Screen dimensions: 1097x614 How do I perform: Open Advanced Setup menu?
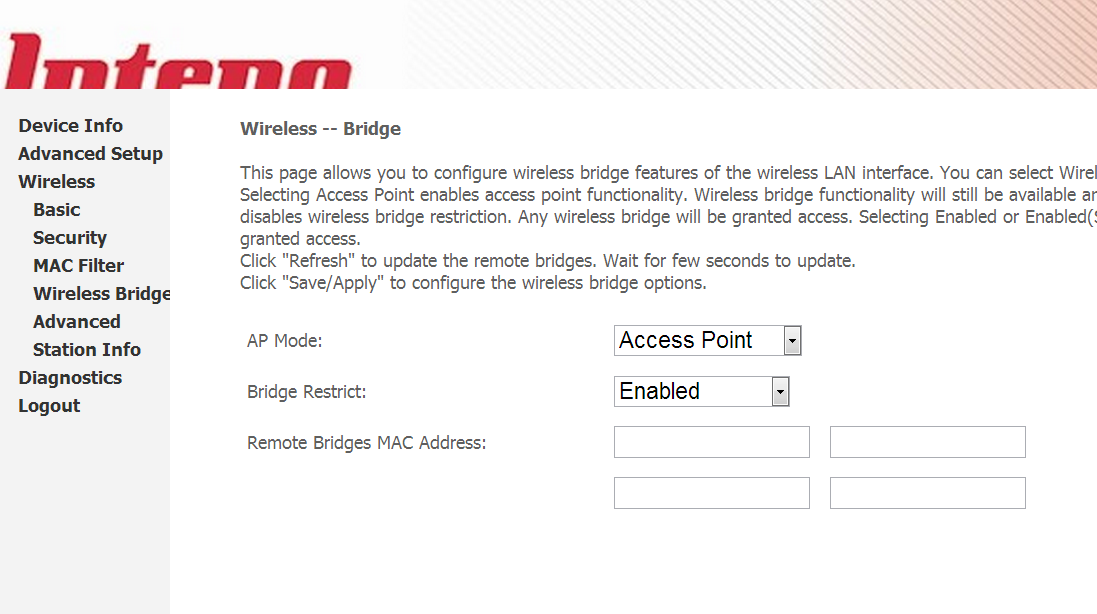coord(90,154)
